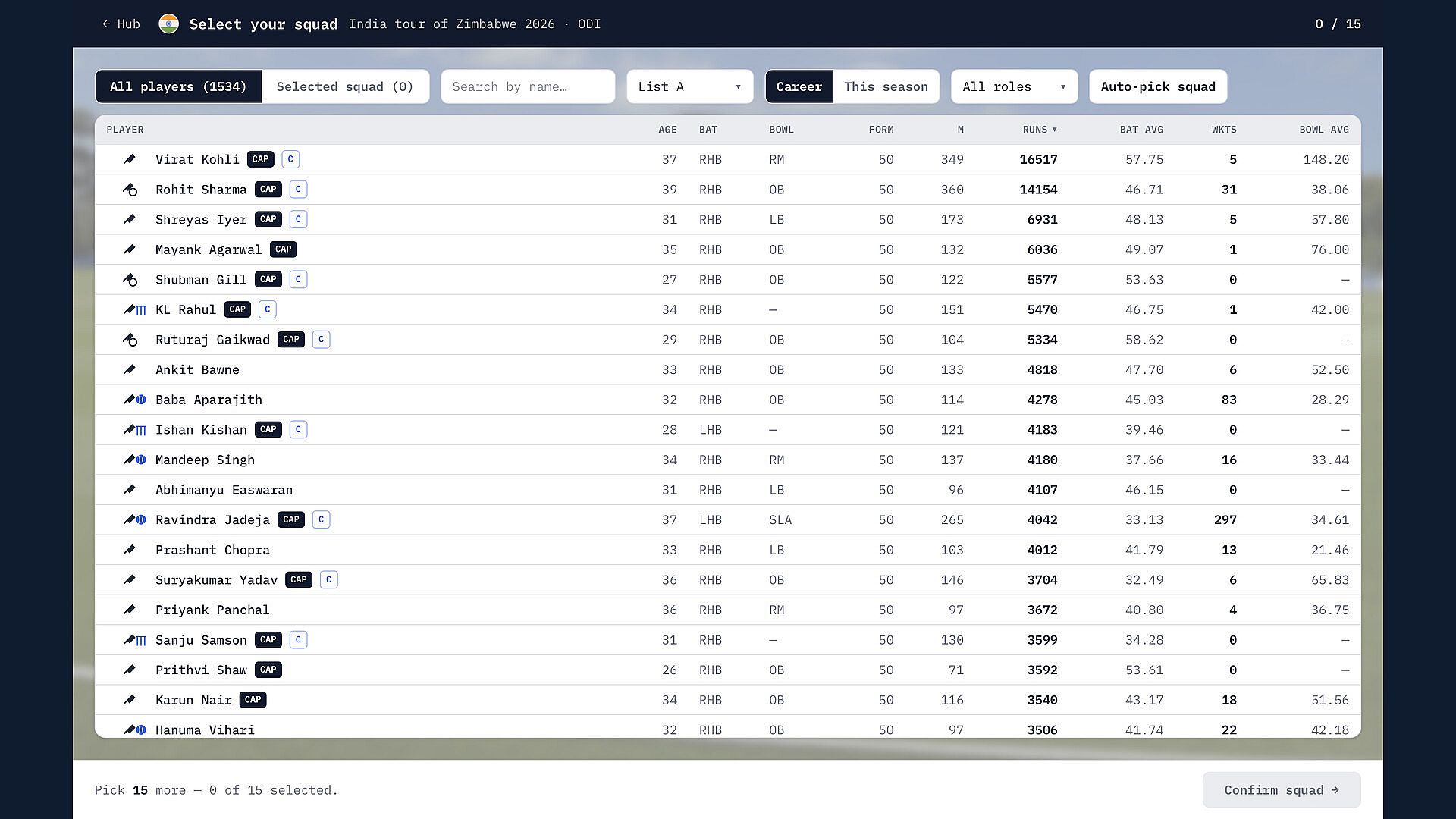Open the All players (1534) tab
Screen dimensions: 1456x819
[178, 86]
